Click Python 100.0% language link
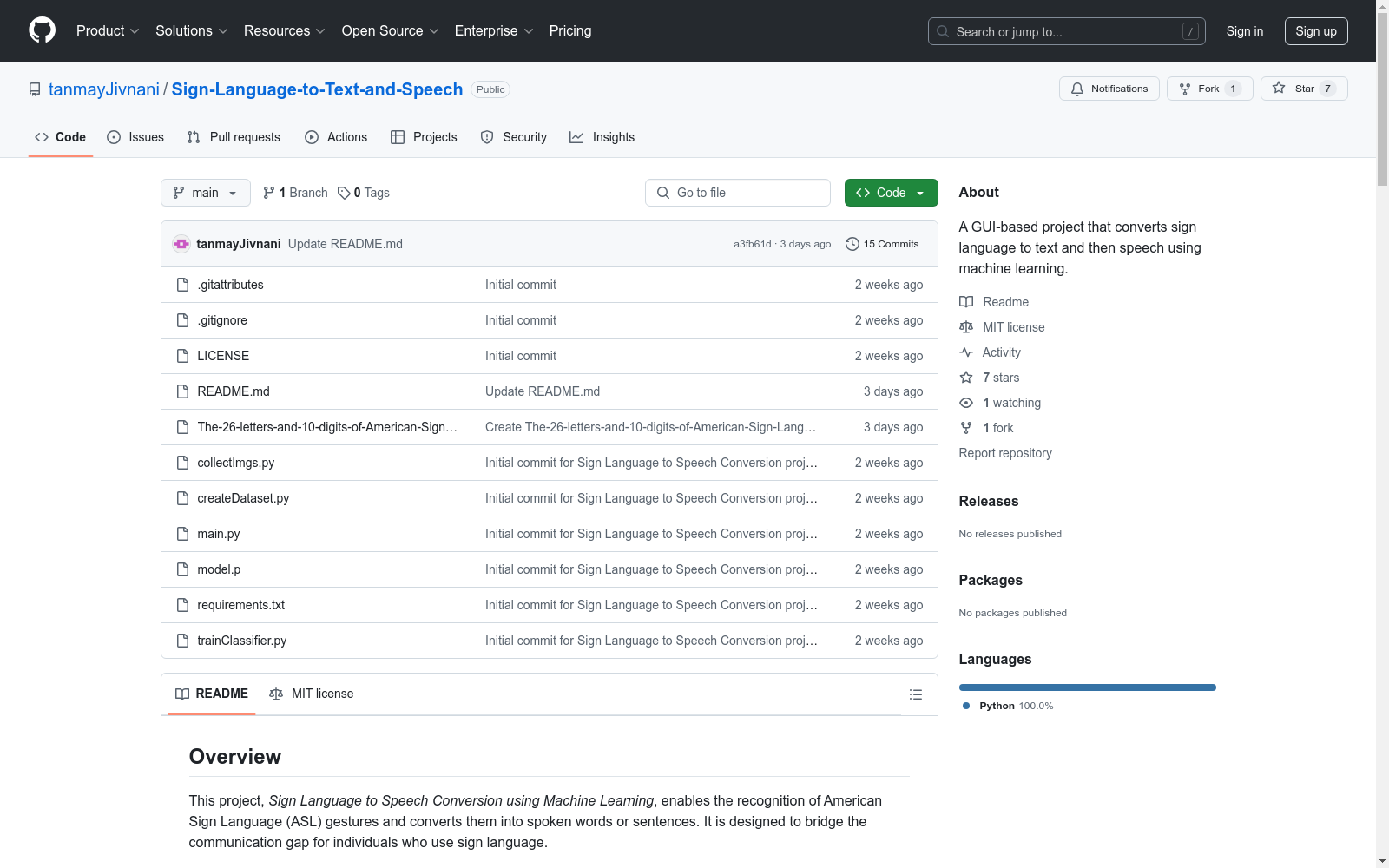 1008,706
